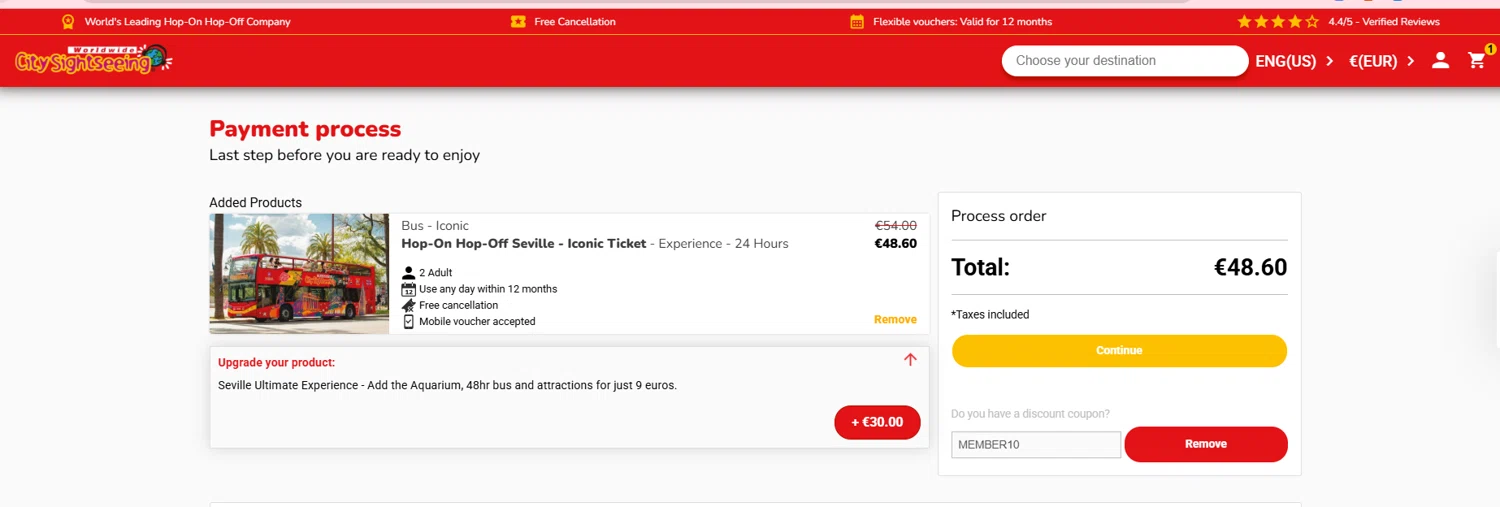
Task: Click the Seville Ultimate Experience upgrade description
Action: point(447,385)
